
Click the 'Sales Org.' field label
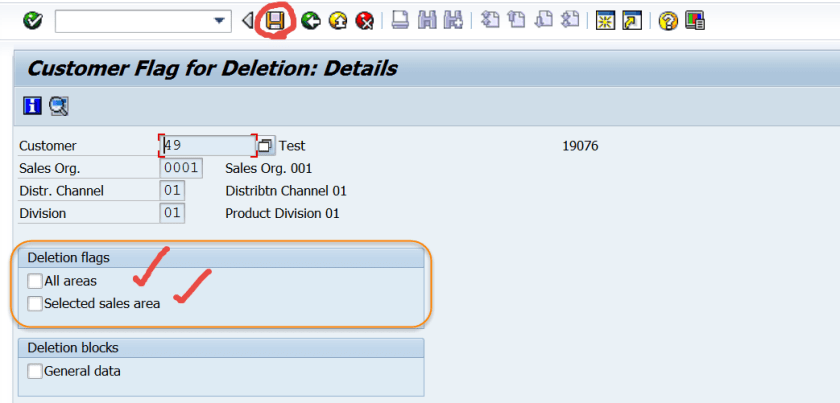click(x=49, y=168)
